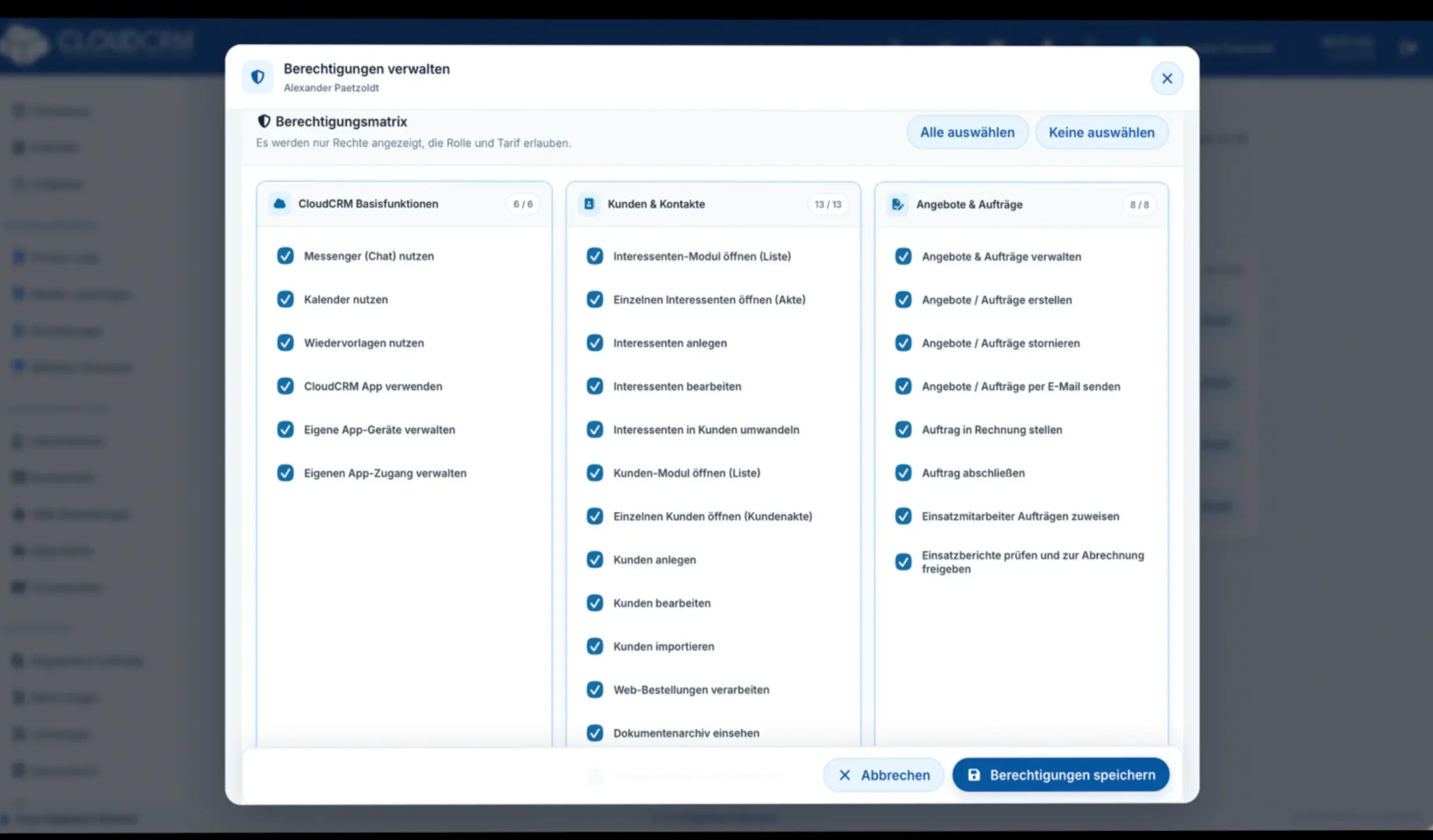Screen dimensions: 1433x840
Task: Uncheck Kunden-Modul öffnen (Liste)
Action: (595, 473)
